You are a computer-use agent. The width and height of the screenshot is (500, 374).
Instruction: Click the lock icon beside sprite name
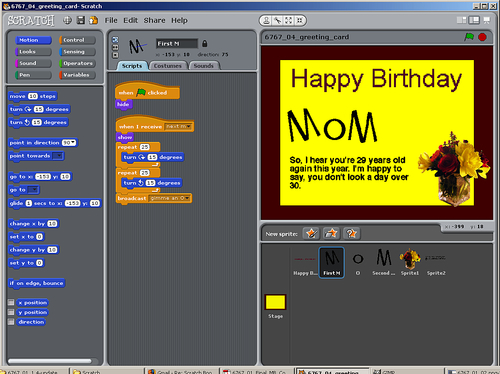point(205,43)
